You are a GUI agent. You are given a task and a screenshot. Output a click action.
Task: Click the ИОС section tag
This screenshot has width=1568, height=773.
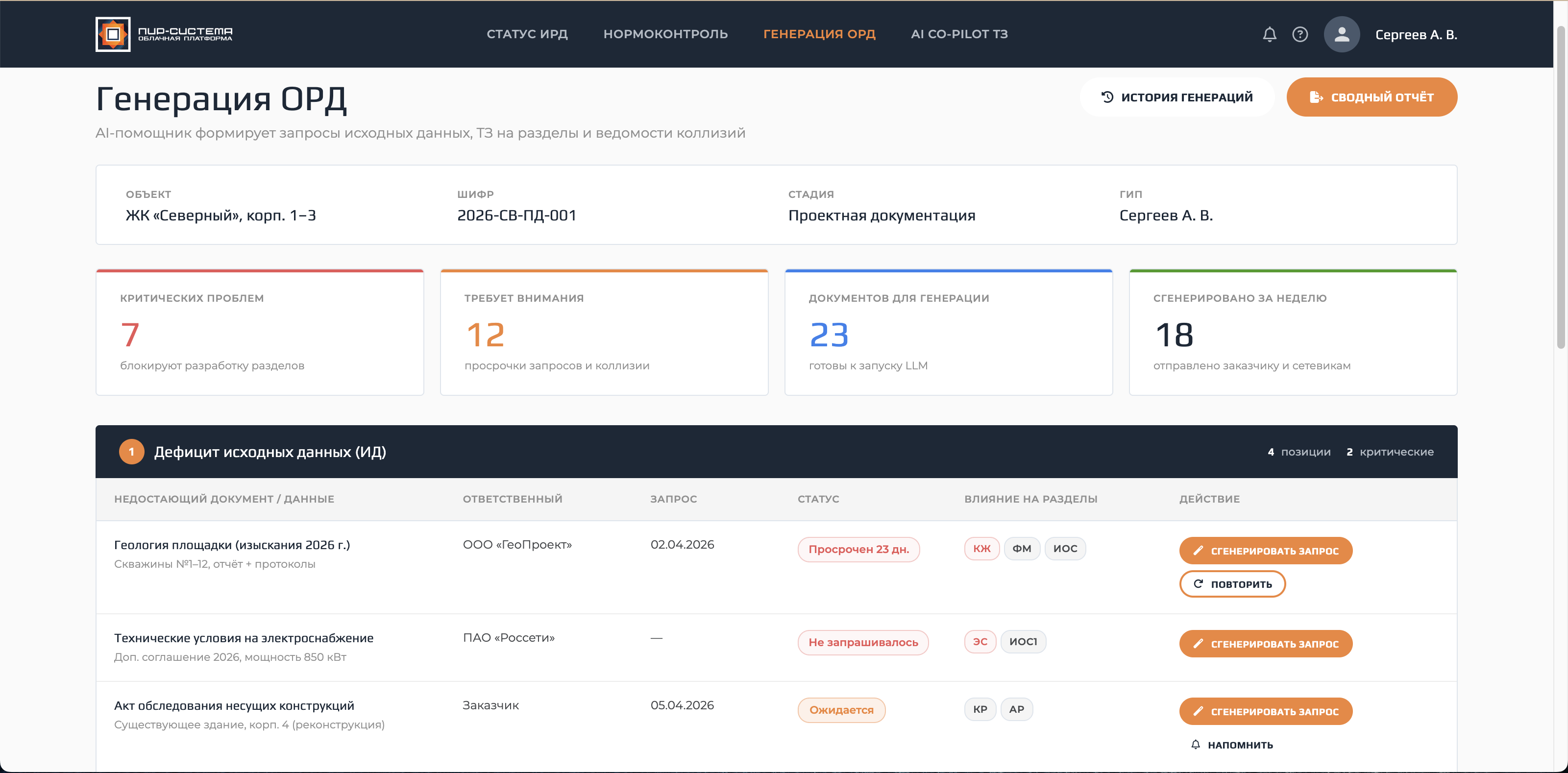click(1065, 549)
